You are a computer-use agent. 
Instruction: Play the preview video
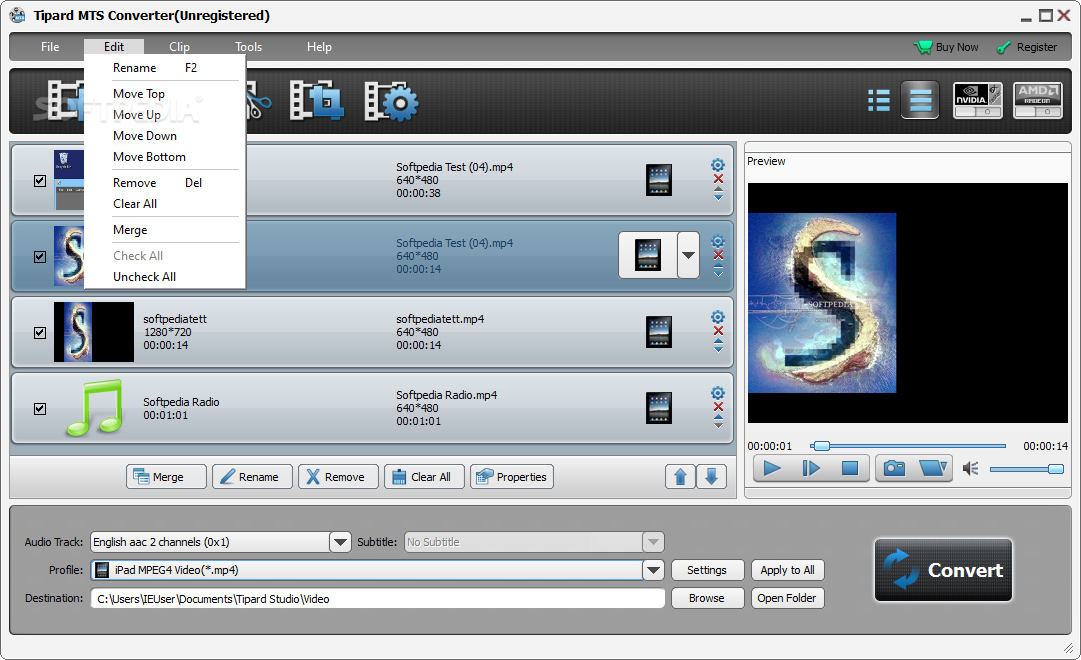772,468
